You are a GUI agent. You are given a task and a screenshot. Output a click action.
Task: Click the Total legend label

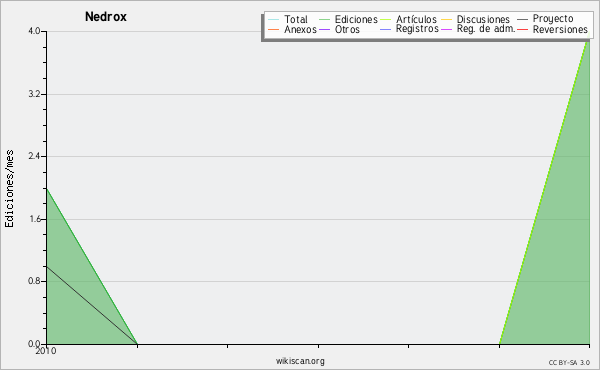(296, 19)
